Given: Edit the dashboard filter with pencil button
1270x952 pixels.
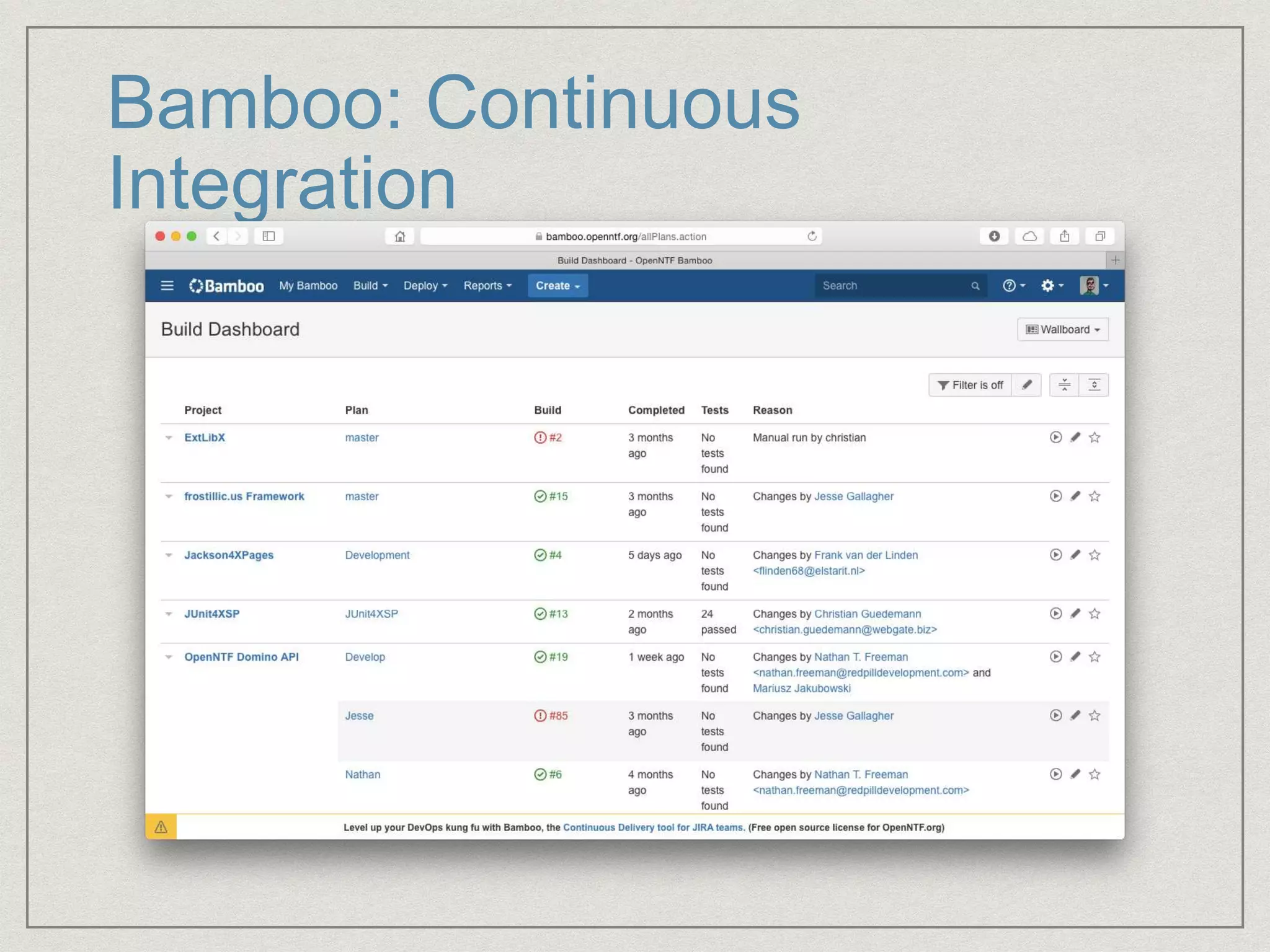Looking at the screenshot, I should coord(1027,385).
